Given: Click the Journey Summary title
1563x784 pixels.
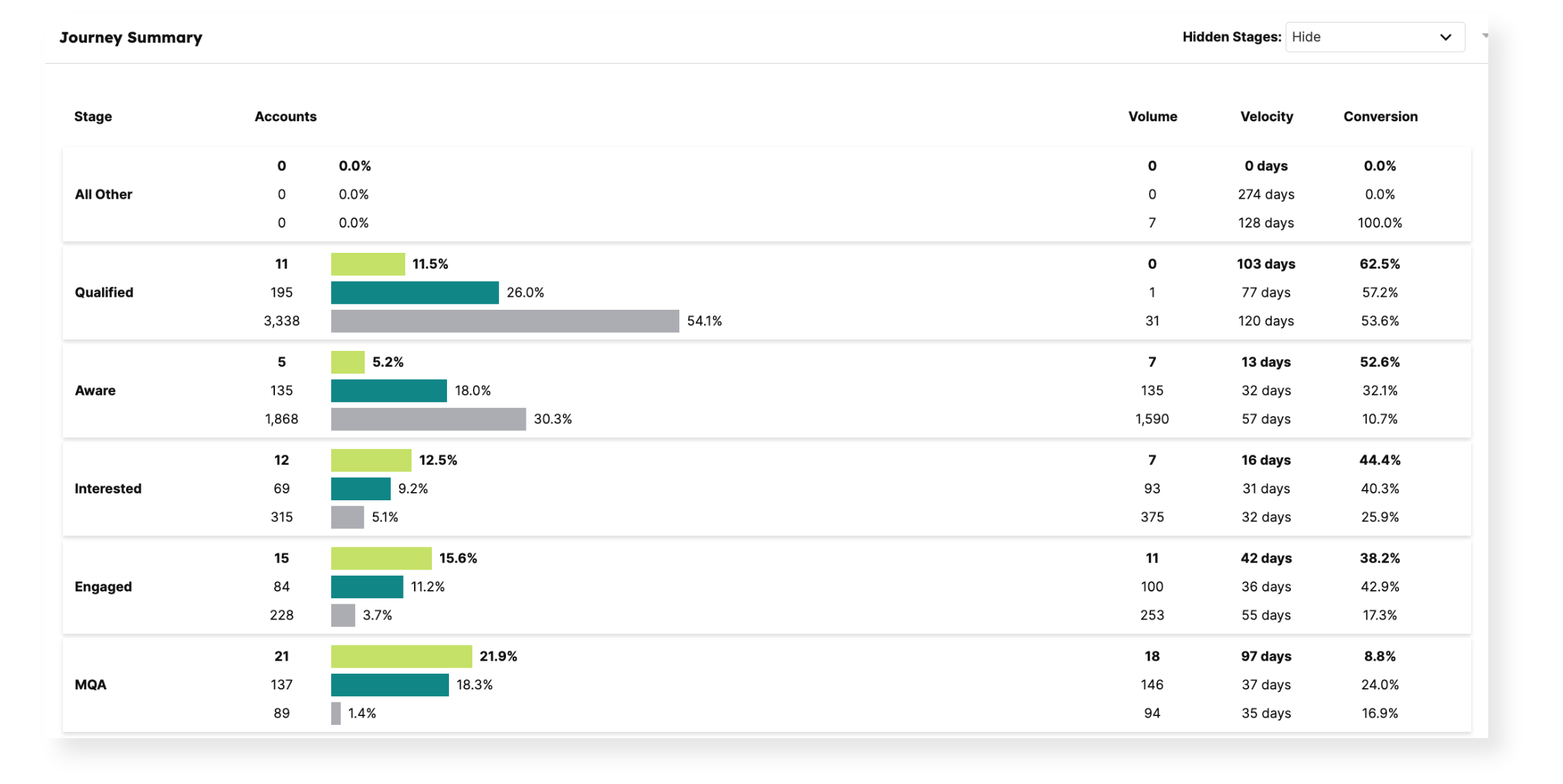Looking at the screenshot, I should coord(130,37).
